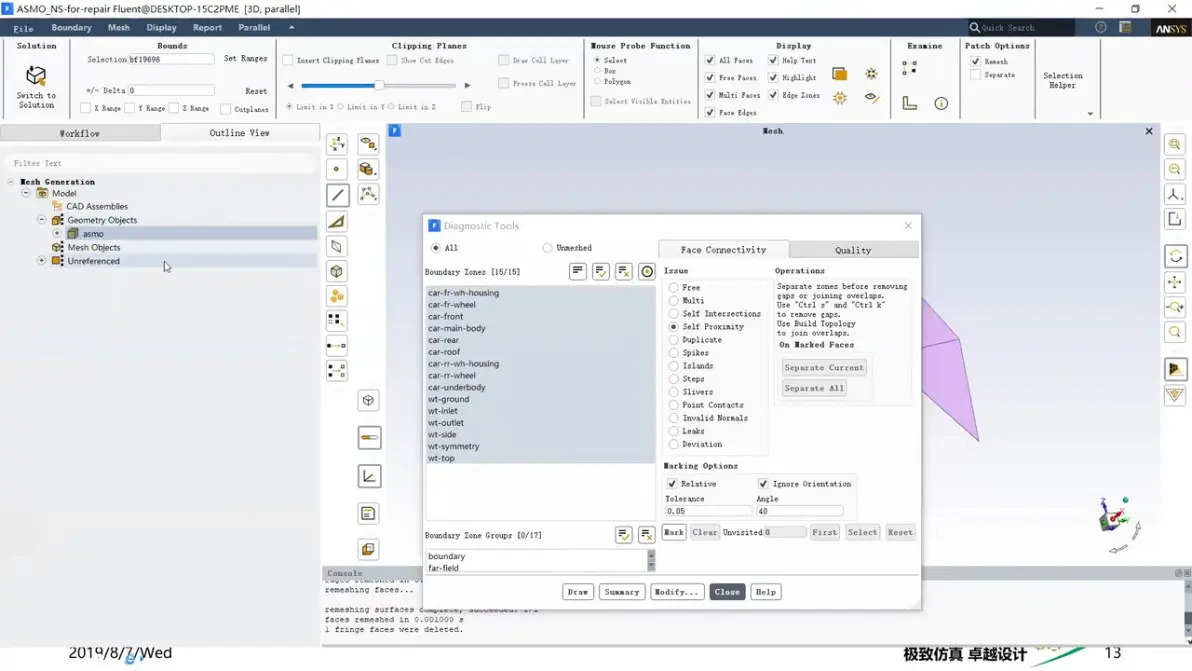
Task: Click the fit to window magnifier icon
Action: pyautogui.click(x=1175, y=332)
